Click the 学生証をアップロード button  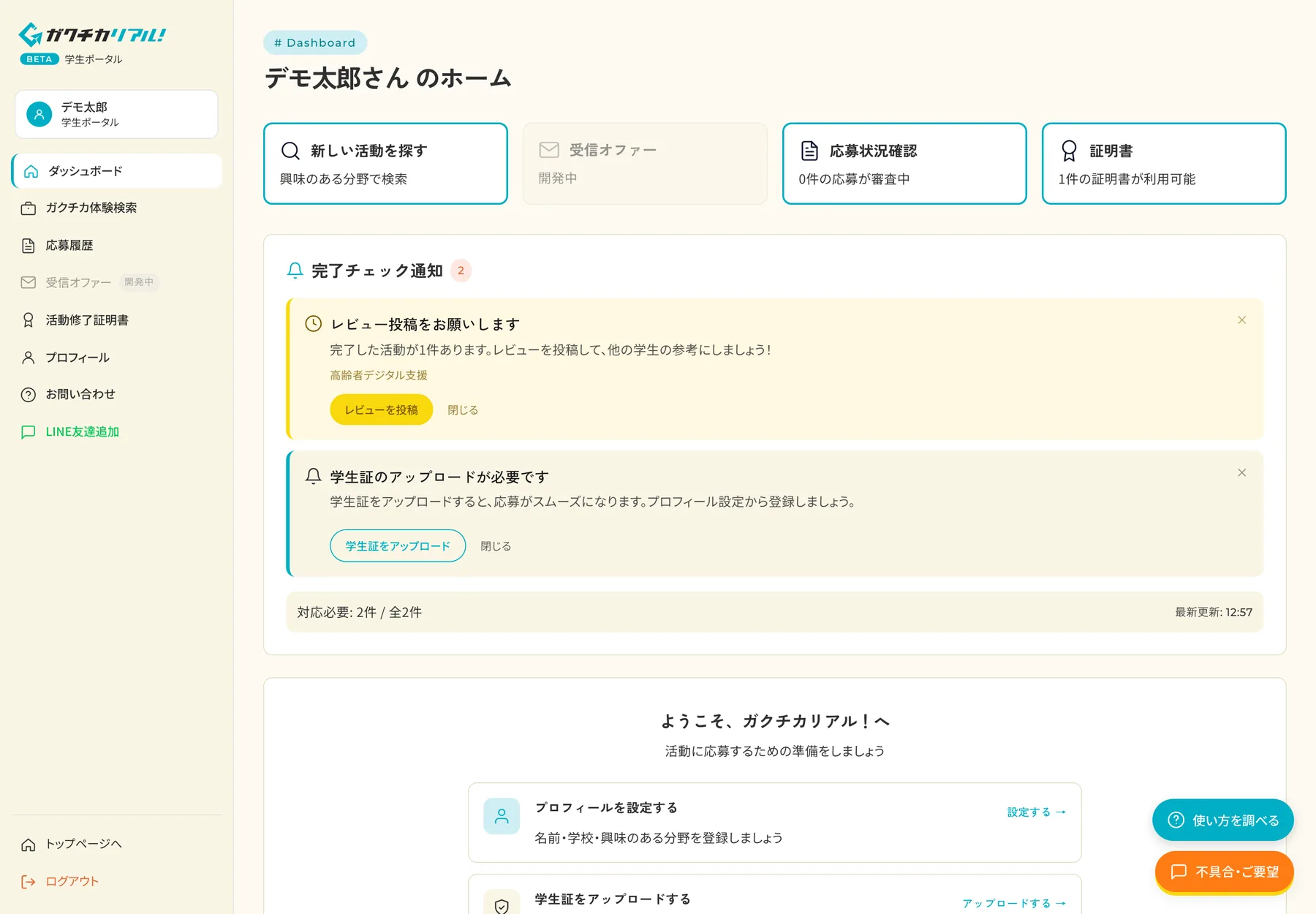[x=398, y=546]
